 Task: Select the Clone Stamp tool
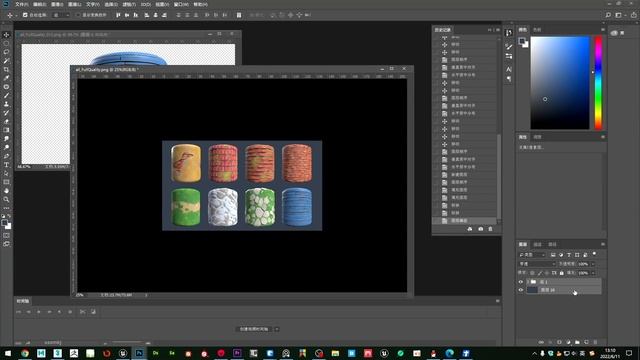tap(6, 104)
